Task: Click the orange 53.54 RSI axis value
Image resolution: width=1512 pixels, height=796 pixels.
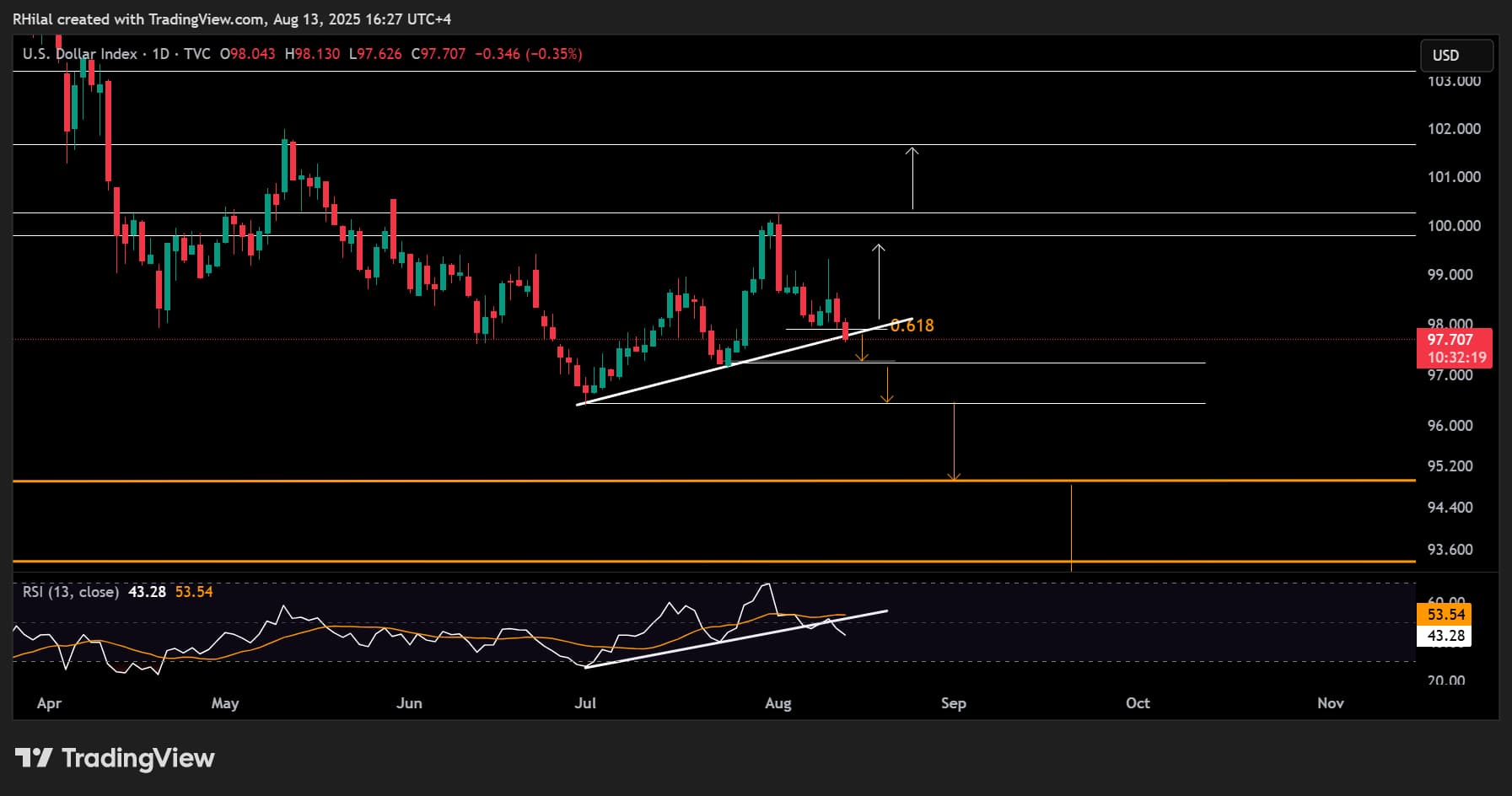Action: 1445,615
